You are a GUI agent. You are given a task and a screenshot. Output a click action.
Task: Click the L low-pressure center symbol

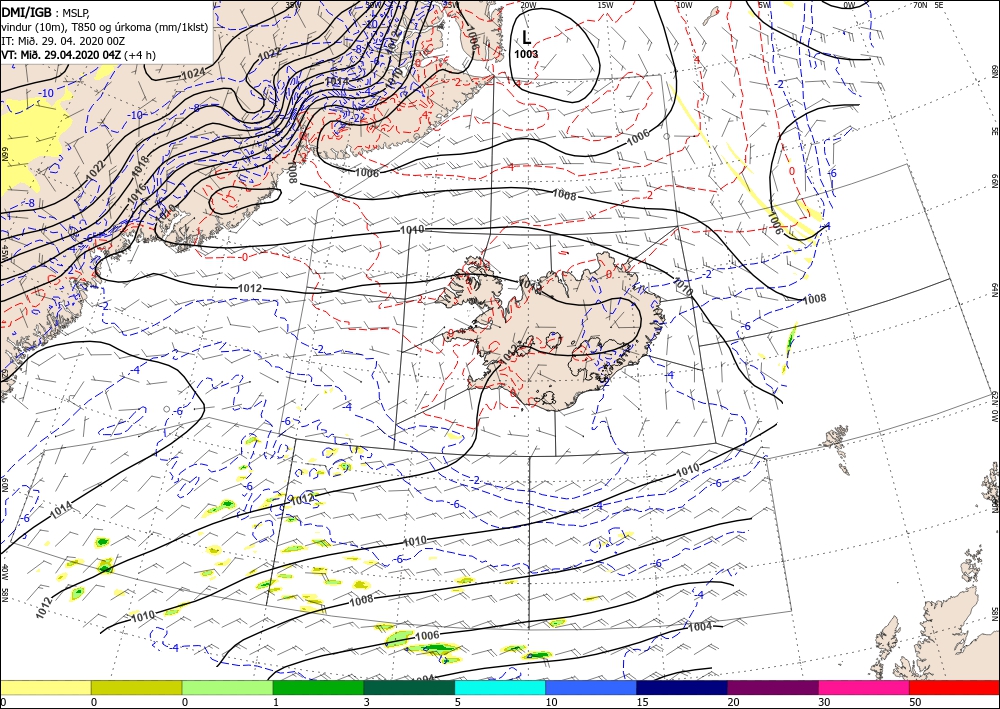pos(526,37)
